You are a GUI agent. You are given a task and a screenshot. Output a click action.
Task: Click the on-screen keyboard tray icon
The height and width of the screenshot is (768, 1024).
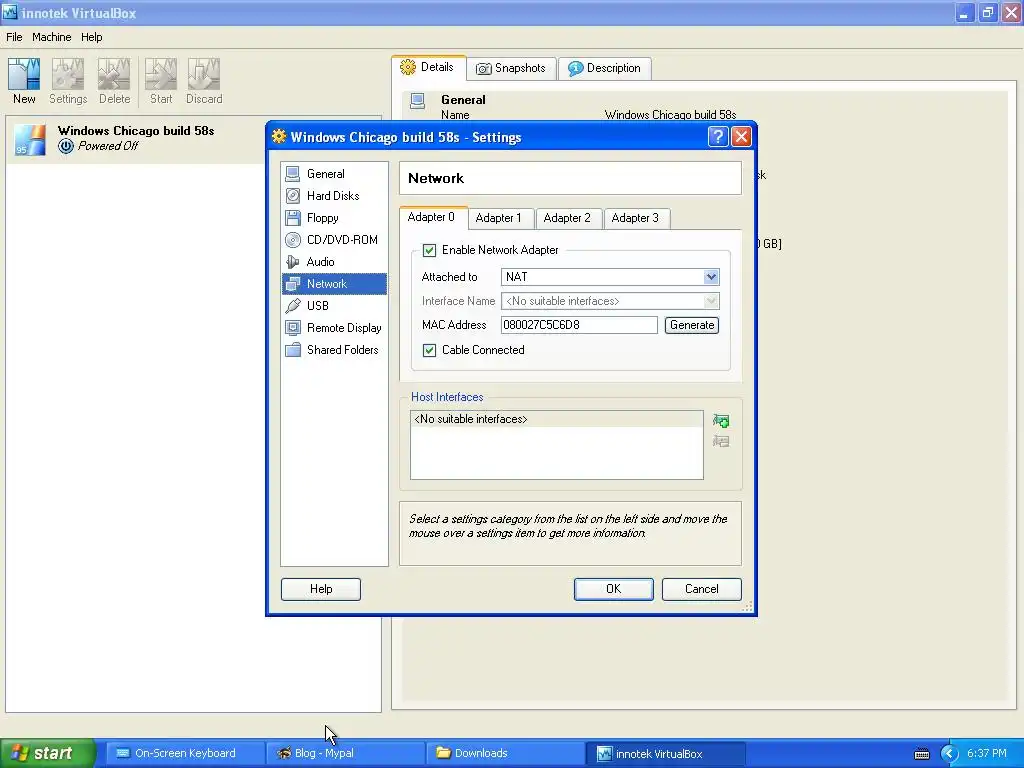point(921,754)
